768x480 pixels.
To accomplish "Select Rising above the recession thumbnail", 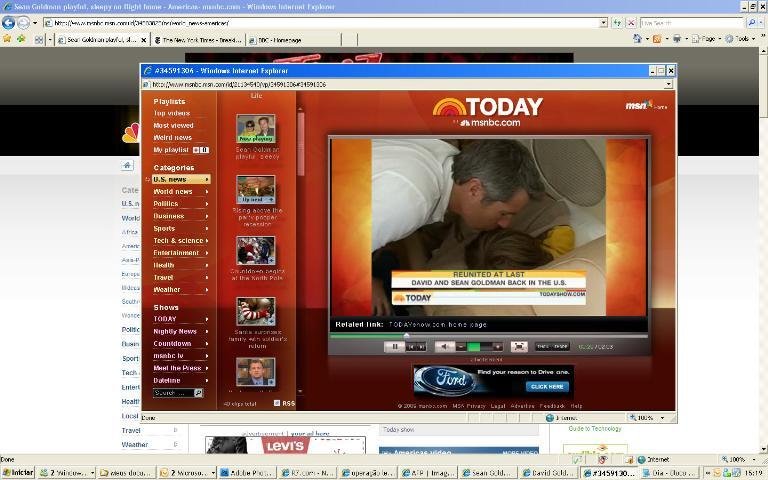I will point(256,189).
